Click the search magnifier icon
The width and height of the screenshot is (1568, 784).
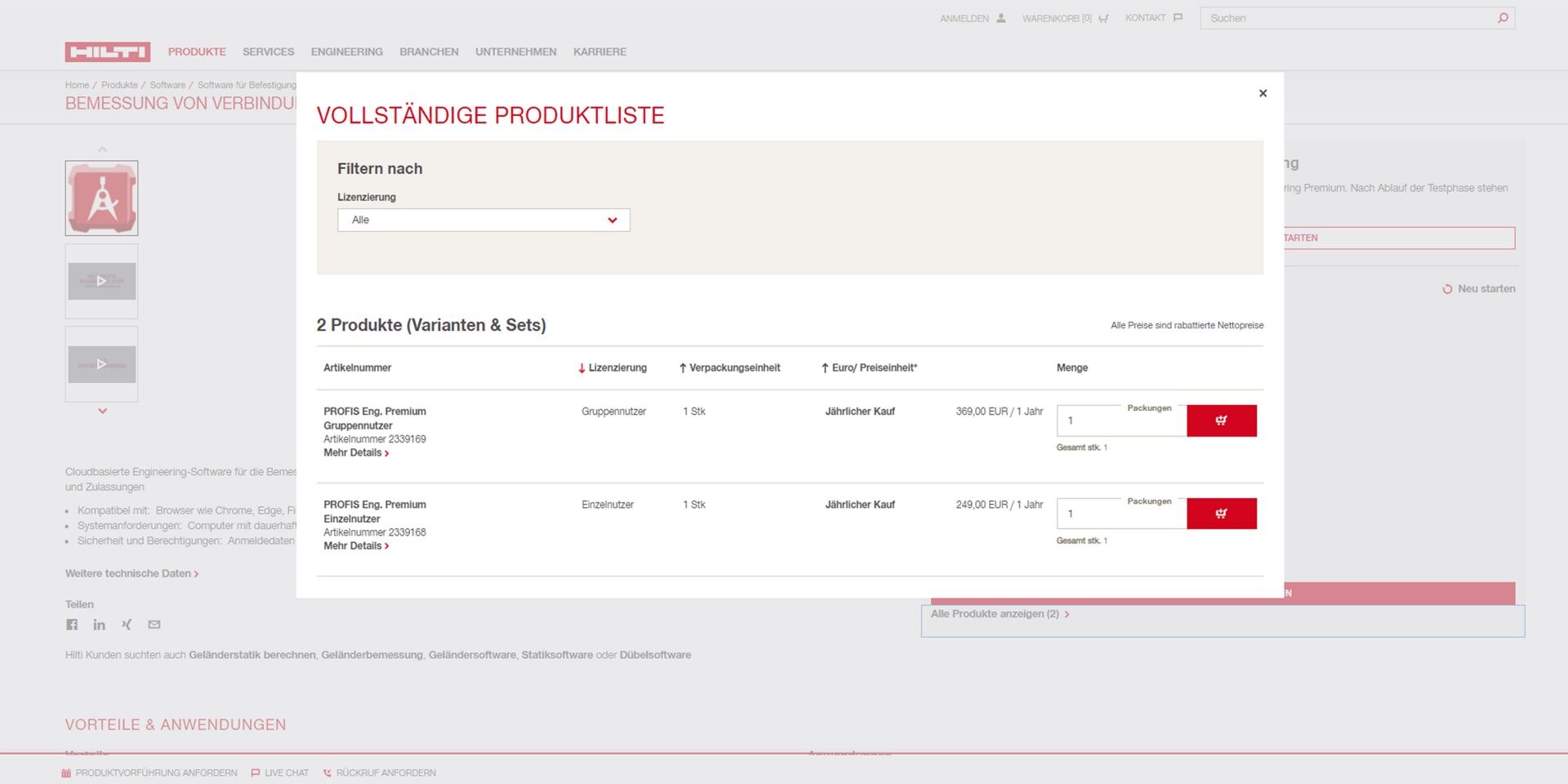[x=1503, y=18]
